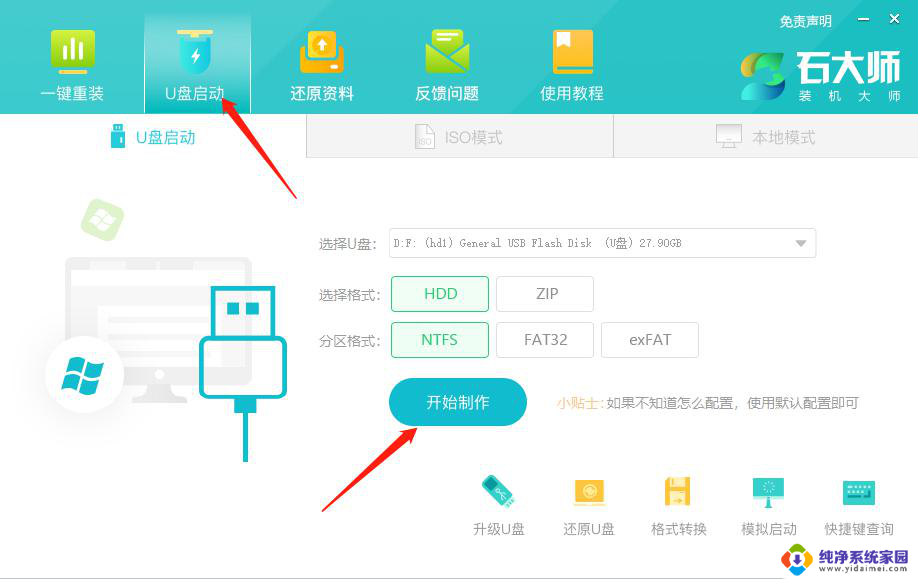Screen dimensions: 918x579
Task: Choose FAT32 partition format
Action: pos(545,340)
